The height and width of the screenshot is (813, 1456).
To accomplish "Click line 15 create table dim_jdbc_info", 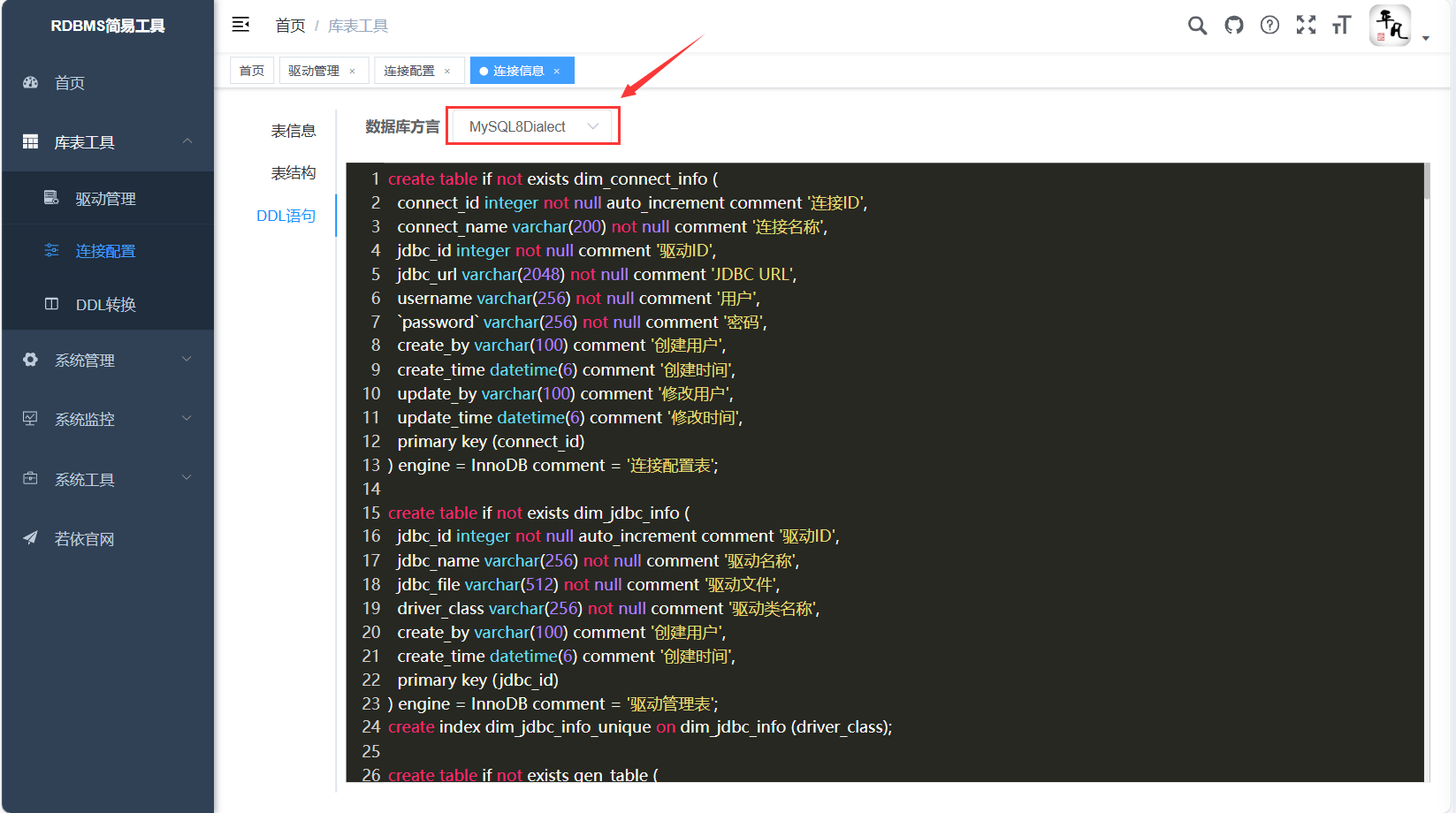I will [538, 513].
